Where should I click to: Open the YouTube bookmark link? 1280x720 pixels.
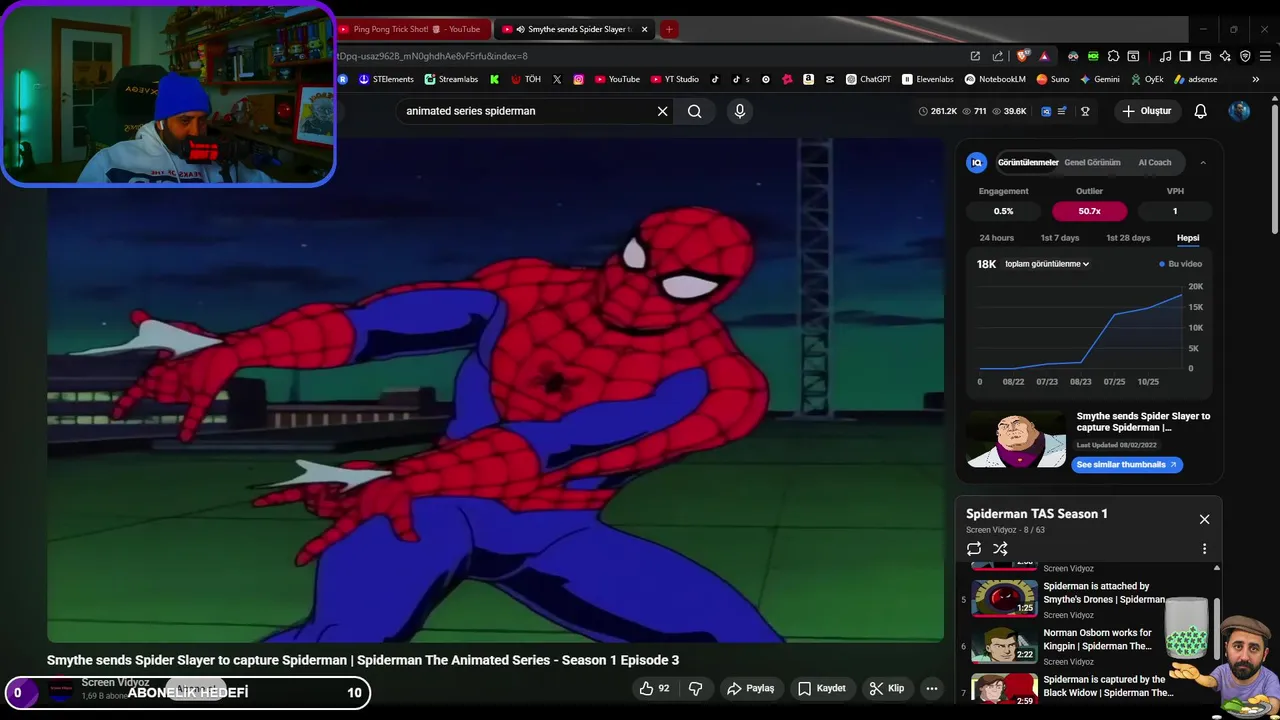point(618,79)
